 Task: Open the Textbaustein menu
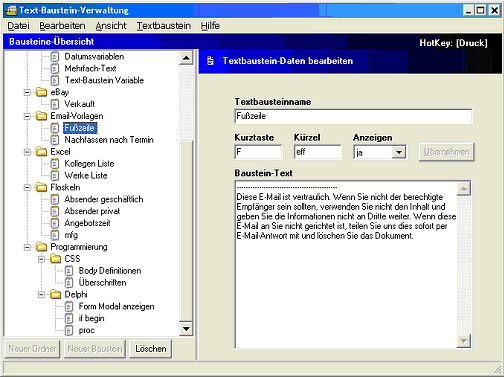coord(164,26)
